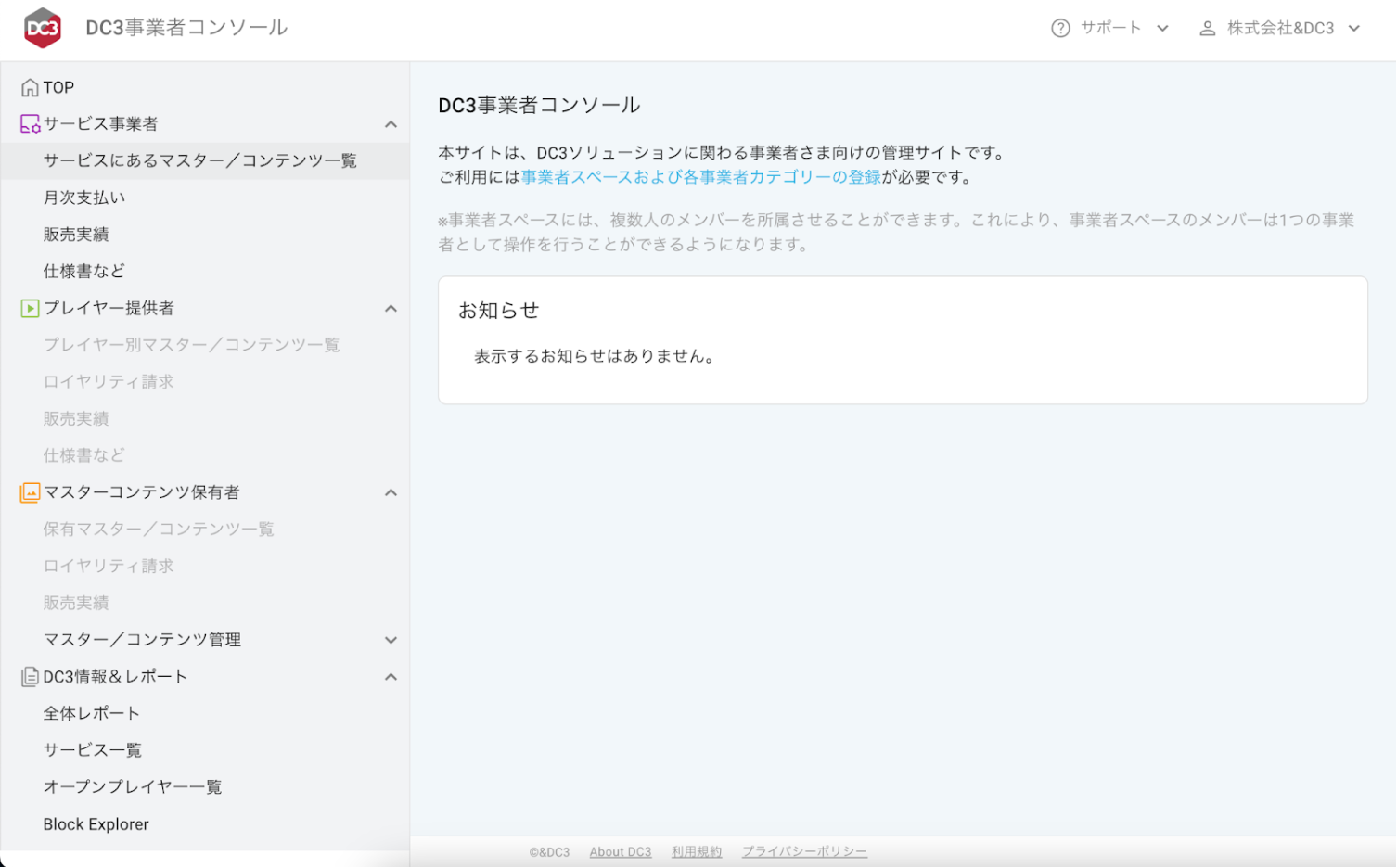Click the DC3情報＆レポート document icon
This screenshot has height=868, width=1397.
coord(30,677)
